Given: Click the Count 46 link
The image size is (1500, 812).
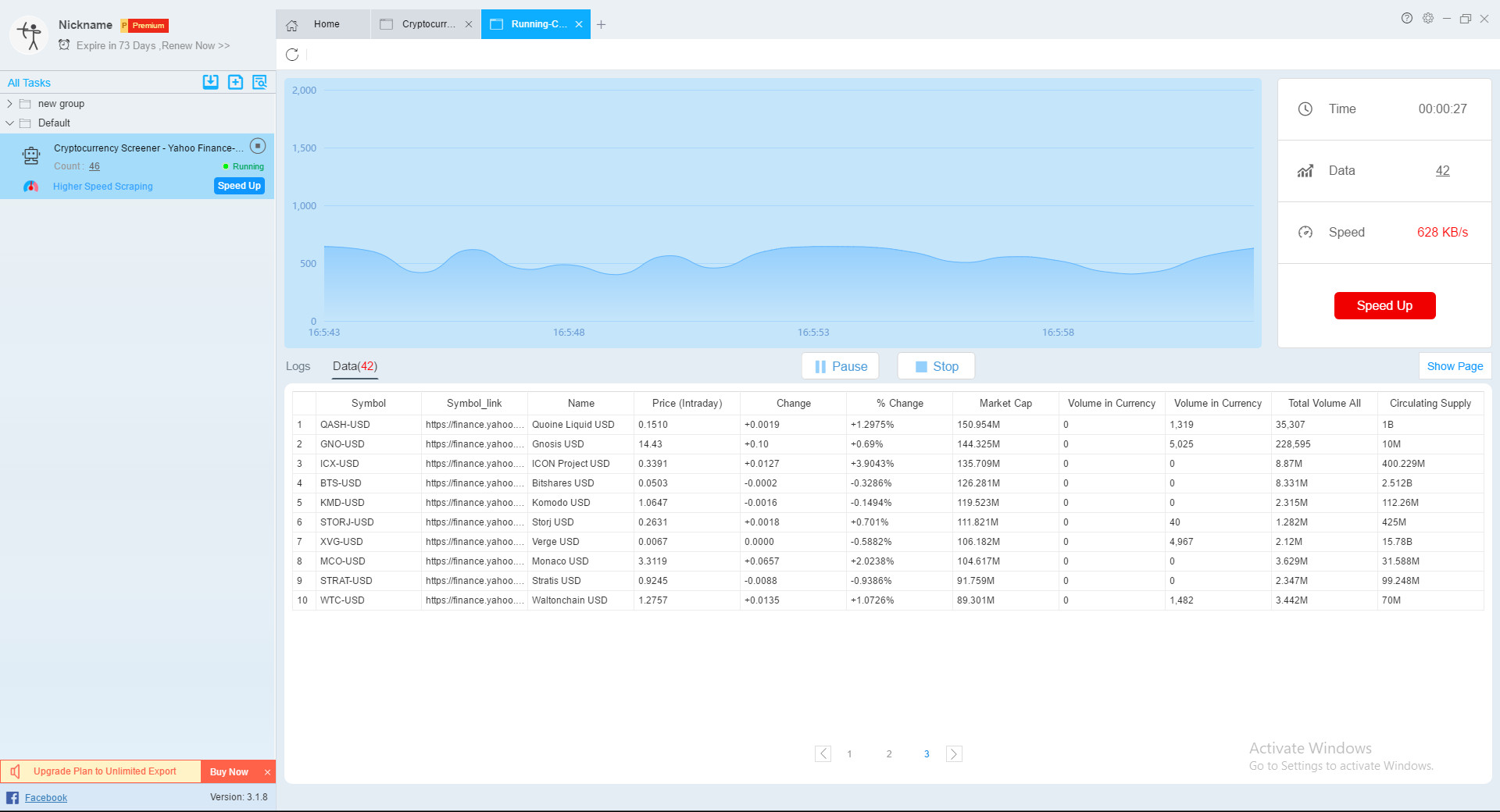Looking at the screenshot, I should (x=95, y=166).
